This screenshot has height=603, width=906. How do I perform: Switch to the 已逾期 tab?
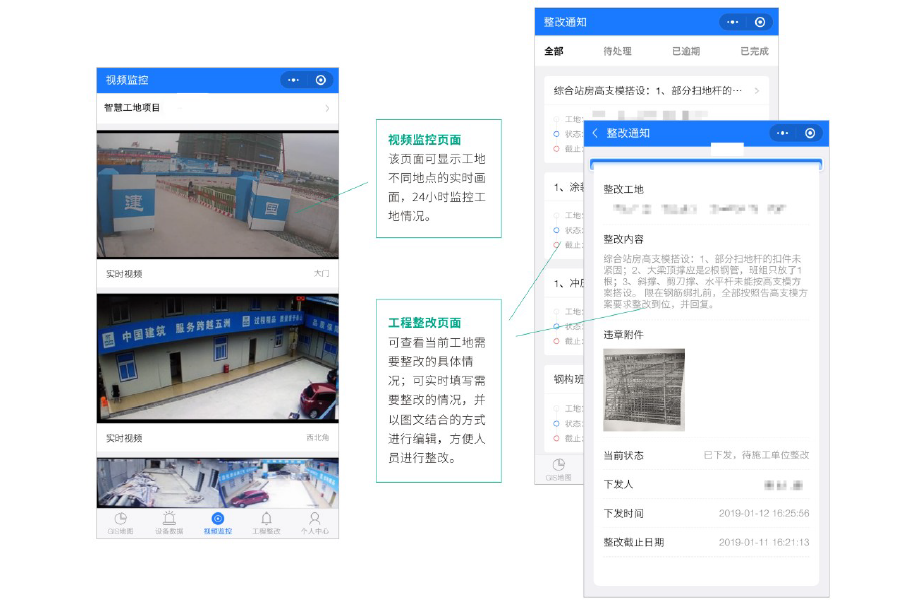coord(686,51)
